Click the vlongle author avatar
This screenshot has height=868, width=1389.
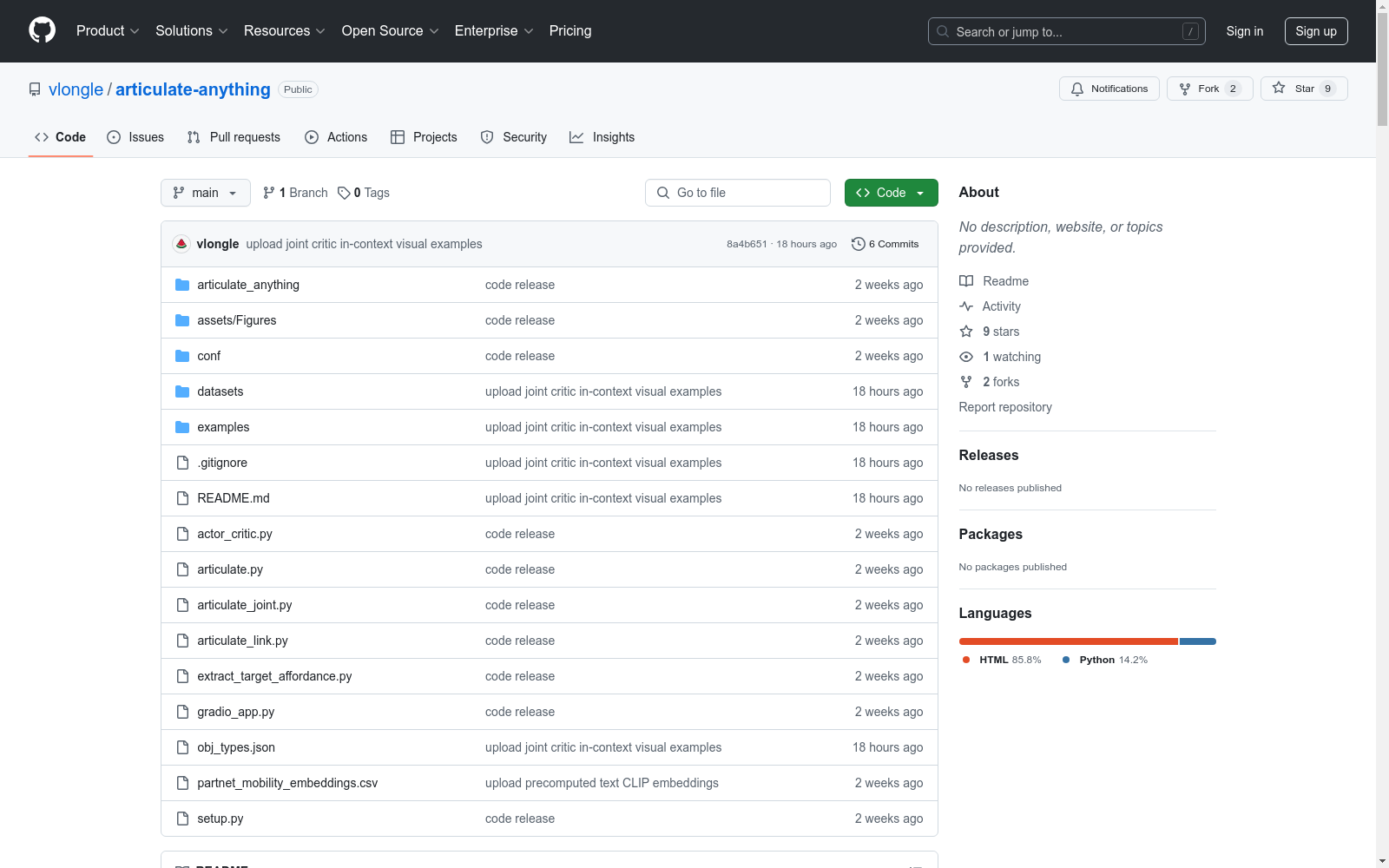tap(181, 244)
